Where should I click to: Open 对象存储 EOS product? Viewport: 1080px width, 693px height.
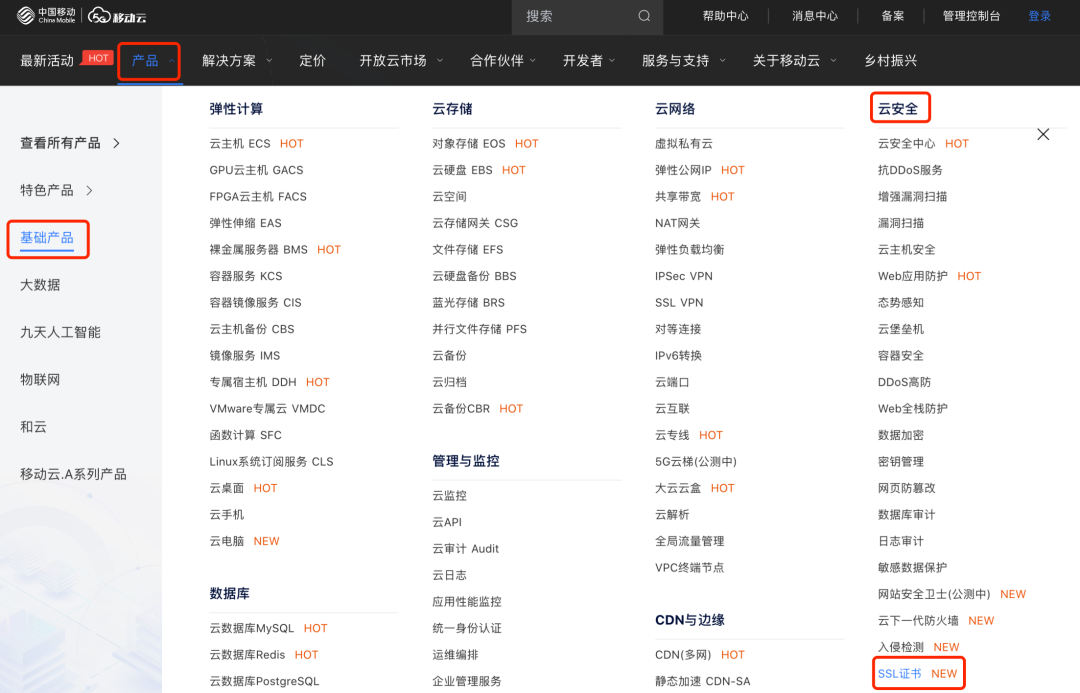(468, 143)
